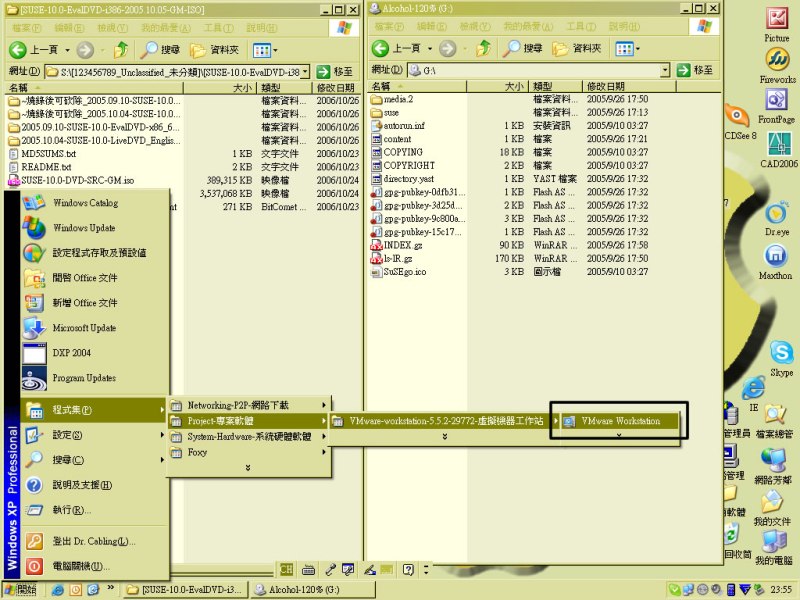Launch Microsoft Update from the Start menu

click(x=95, y=328)
